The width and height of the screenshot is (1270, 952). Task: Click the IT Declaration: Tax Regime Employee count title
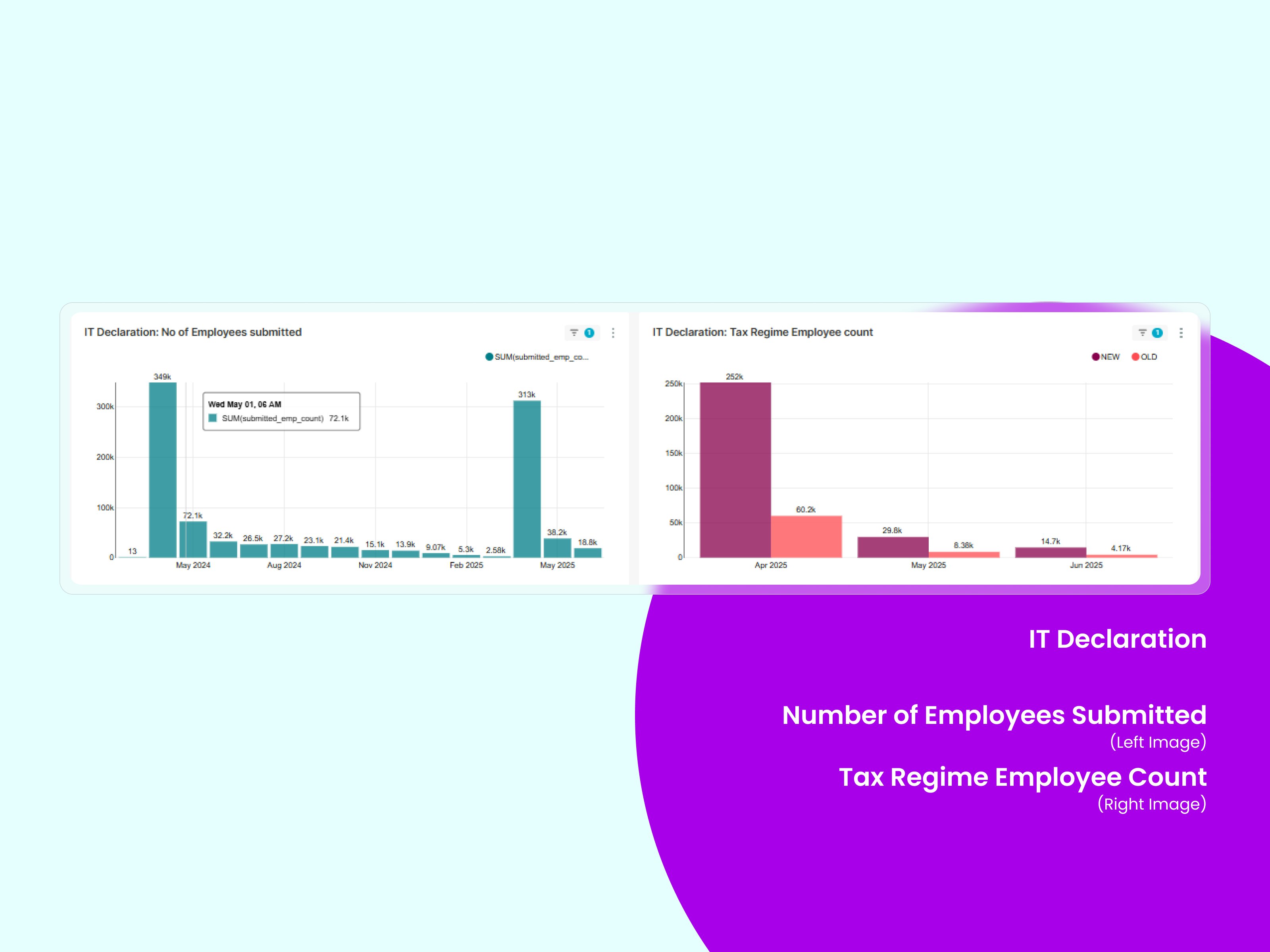coord(762,332)
